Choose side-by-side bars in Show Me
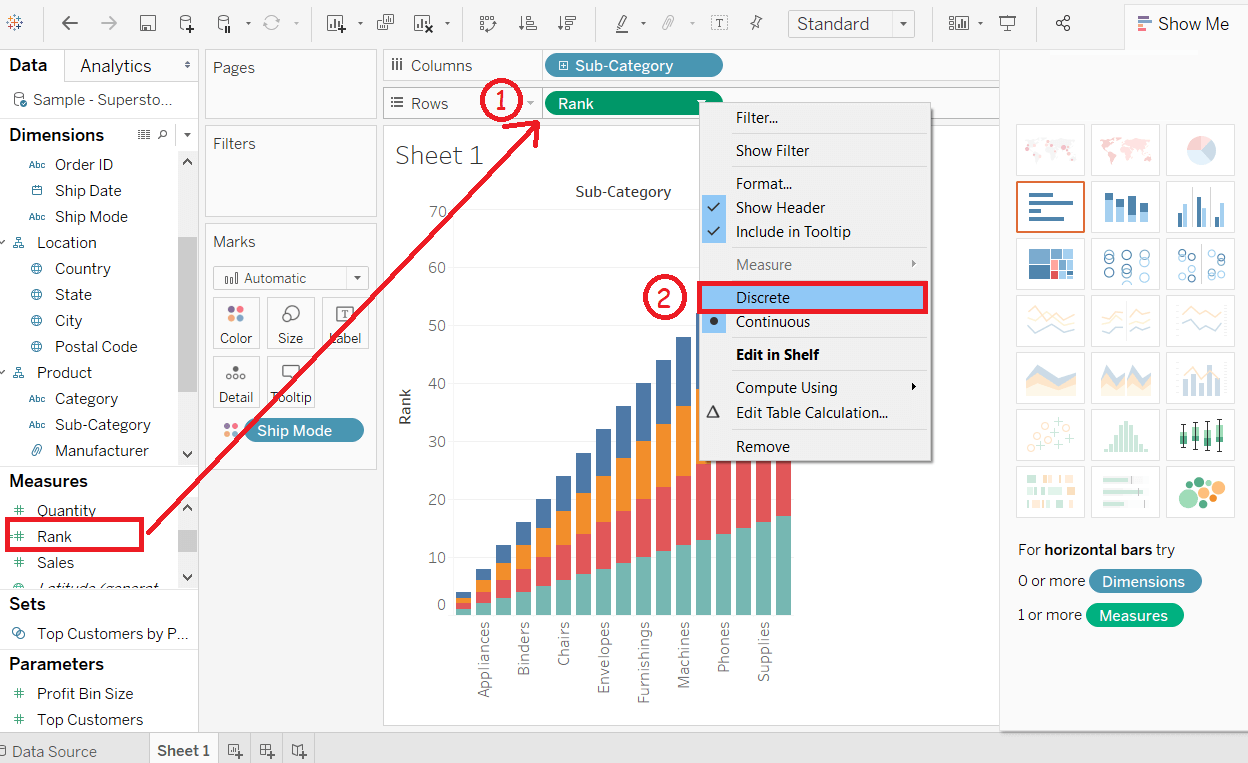Image resolution: width=1248 pixels, height=763 pixels. [x=1200, y=207]
